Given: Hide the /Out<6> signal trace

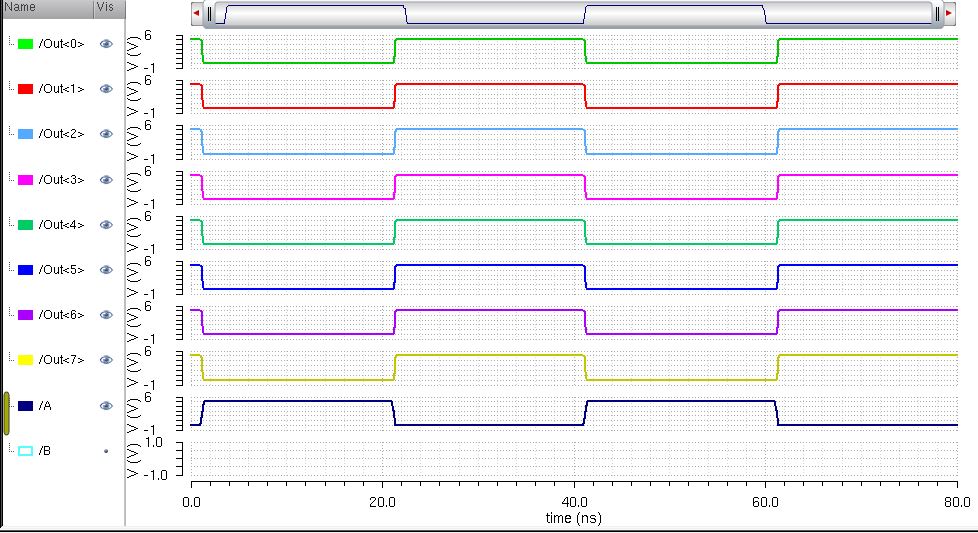Looking at the screenshot, I should pos(106,315).
